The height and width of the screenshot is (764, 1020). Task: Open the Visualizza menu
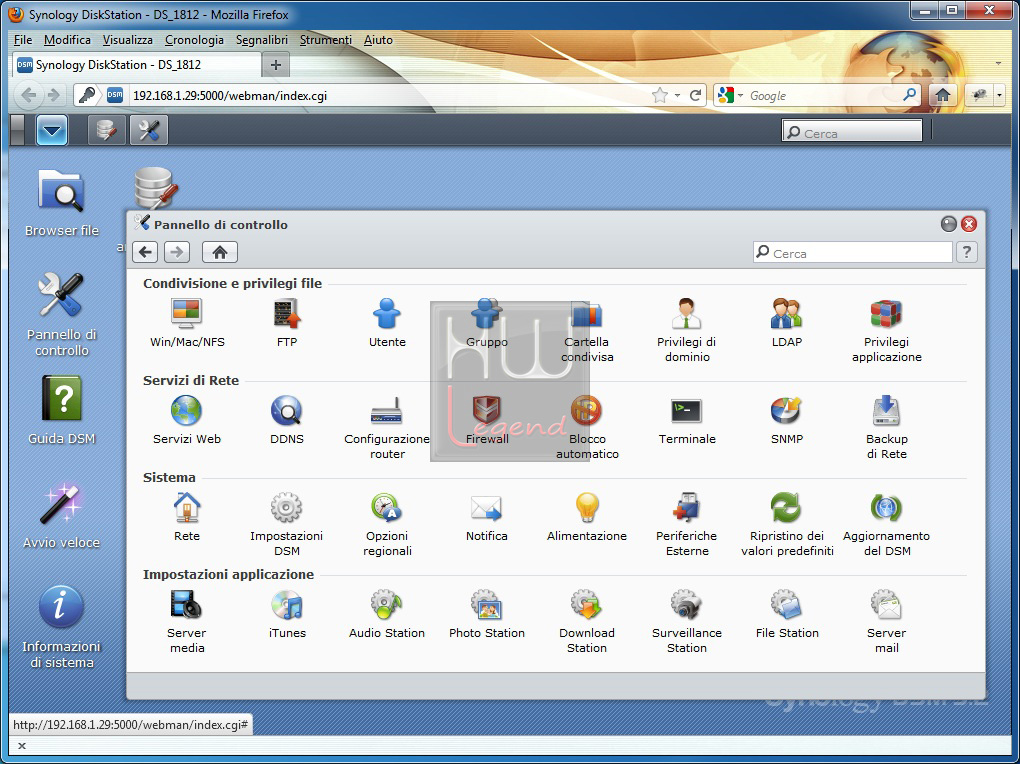pyautogui.click(x=128, y=40)
